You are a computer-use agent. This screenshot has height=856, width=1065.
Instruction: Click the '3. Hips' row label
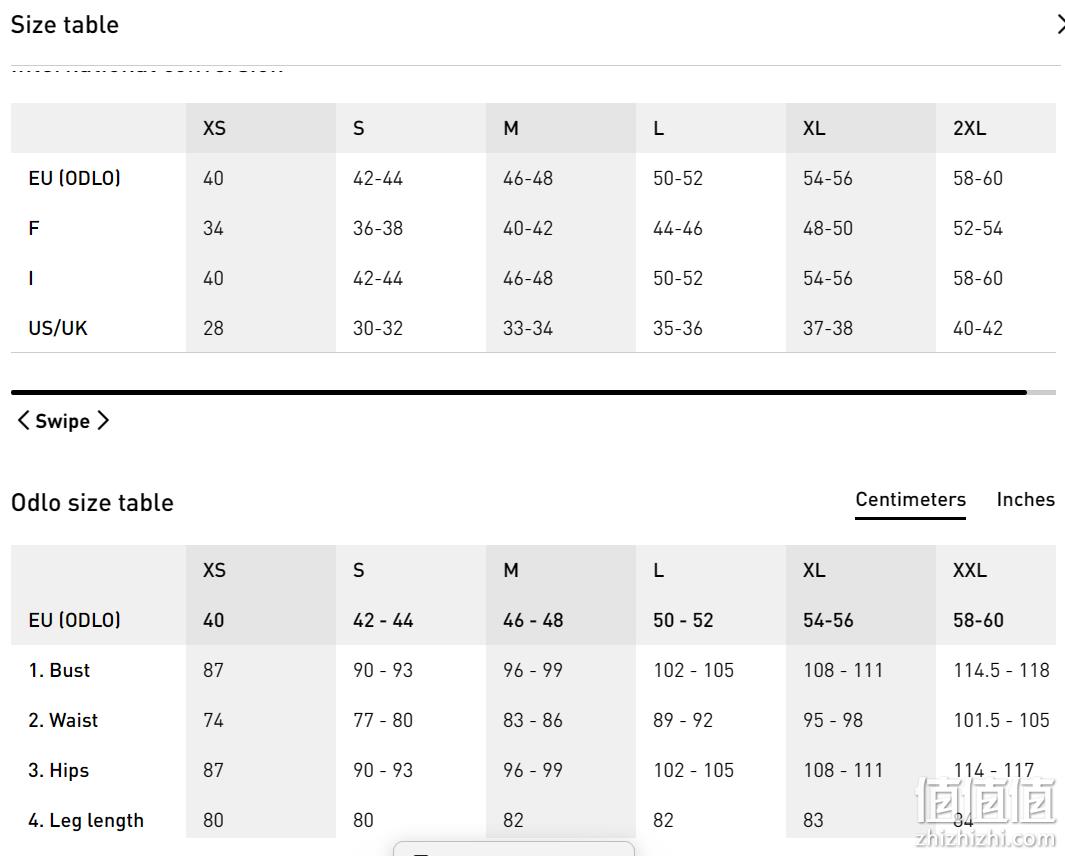click(x=58, y=770)
